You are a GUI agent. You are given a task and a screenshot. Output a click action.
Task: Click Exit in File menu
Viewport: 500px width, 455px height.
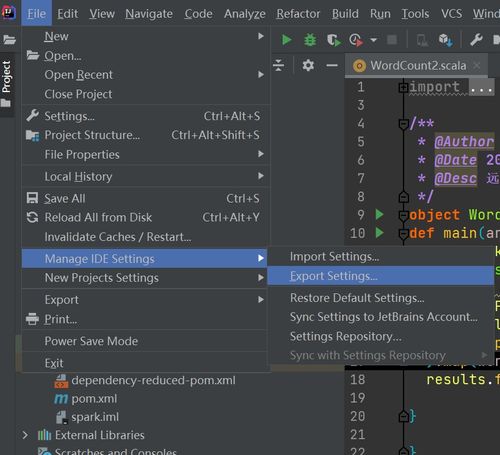pyautogui.click(x=145, y=363)
